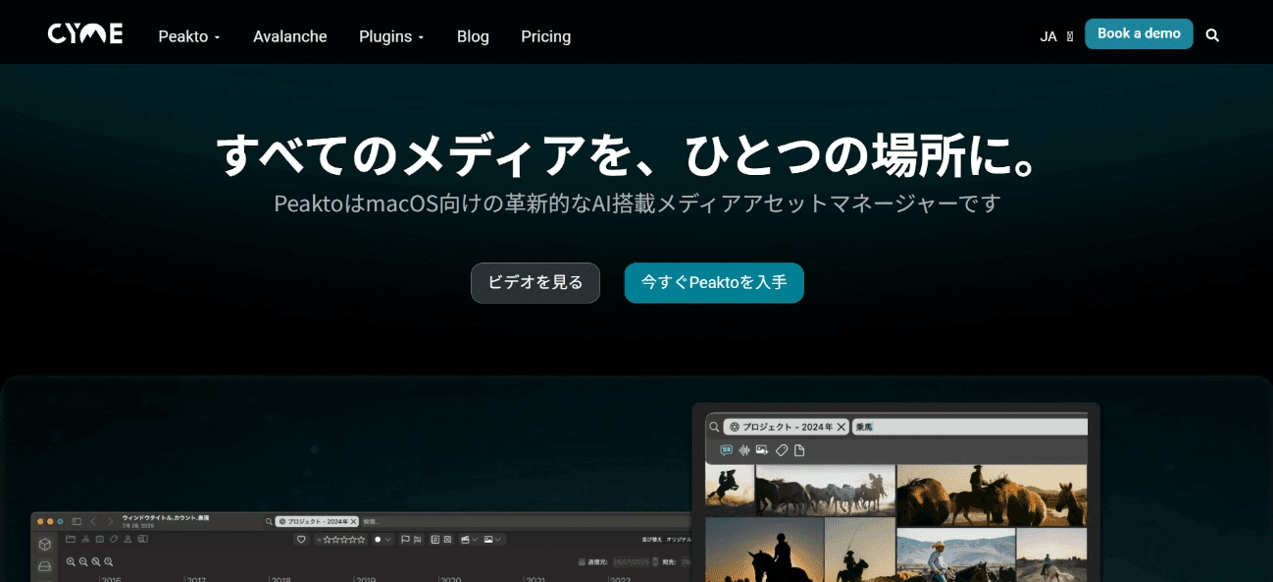Click the drive icon in the Peakto sidebar
This screenshot has width=1273, height=582.
coord(45,566)
